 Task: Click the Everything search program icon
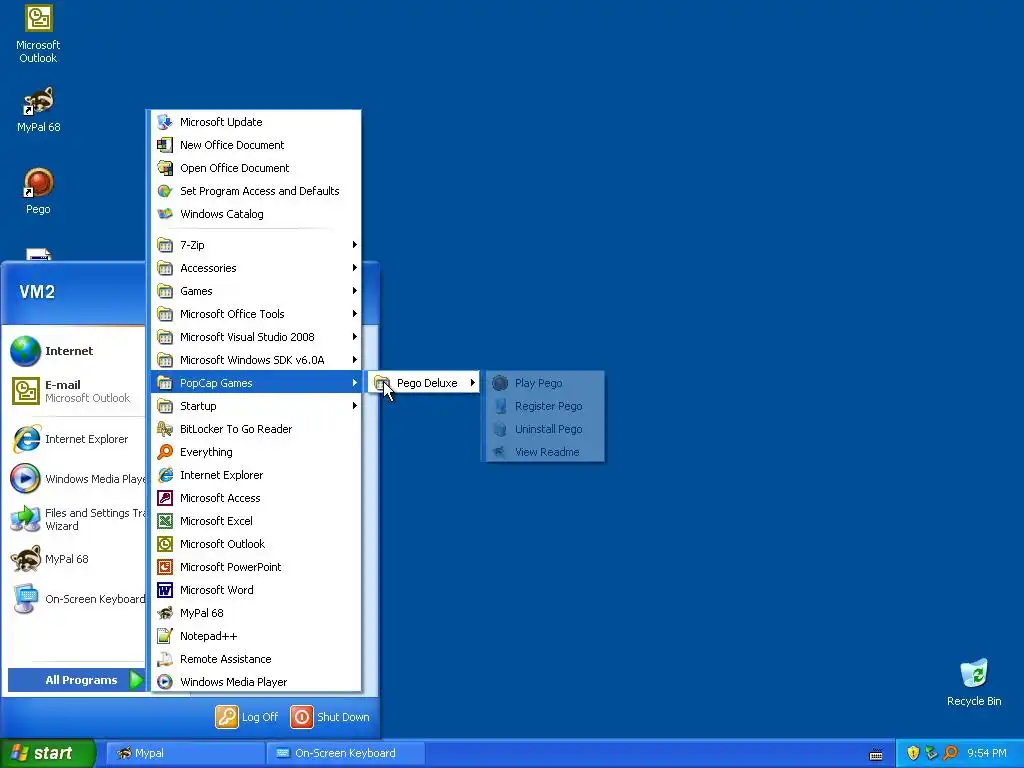pyautogui.click(x=165, y=452)
